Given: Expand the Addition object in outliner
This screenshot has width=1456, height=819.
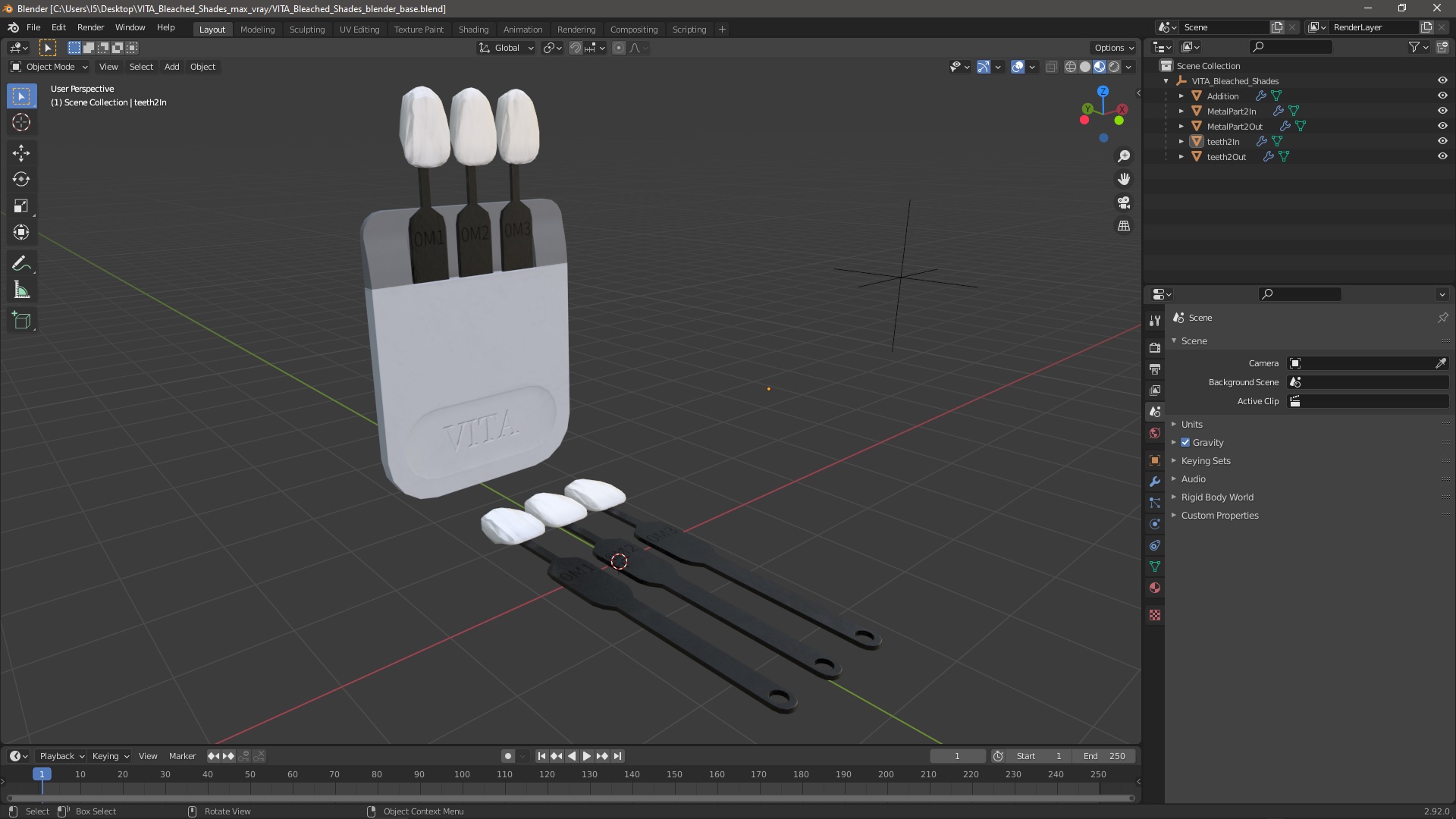Looking at the screenshot, I should point(1181,96).
